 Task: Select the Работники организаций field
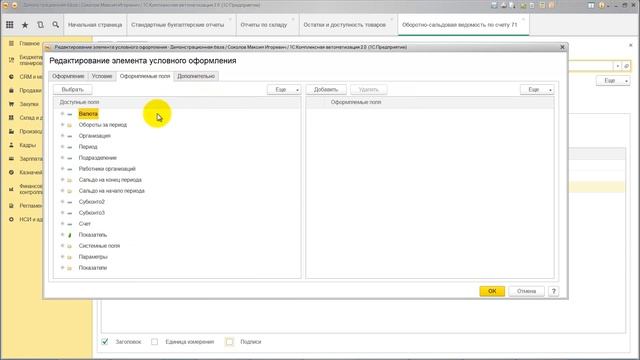click(x=107, y=169)
